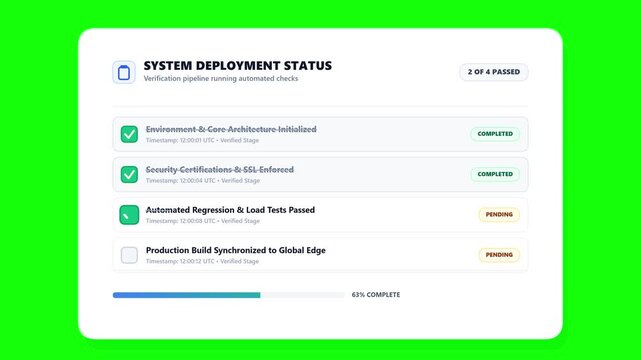This screenshot has height=360, width=641.
Task: Click the Timestamp 12:00:01 UTC line
Action: [x=202, y=140]
